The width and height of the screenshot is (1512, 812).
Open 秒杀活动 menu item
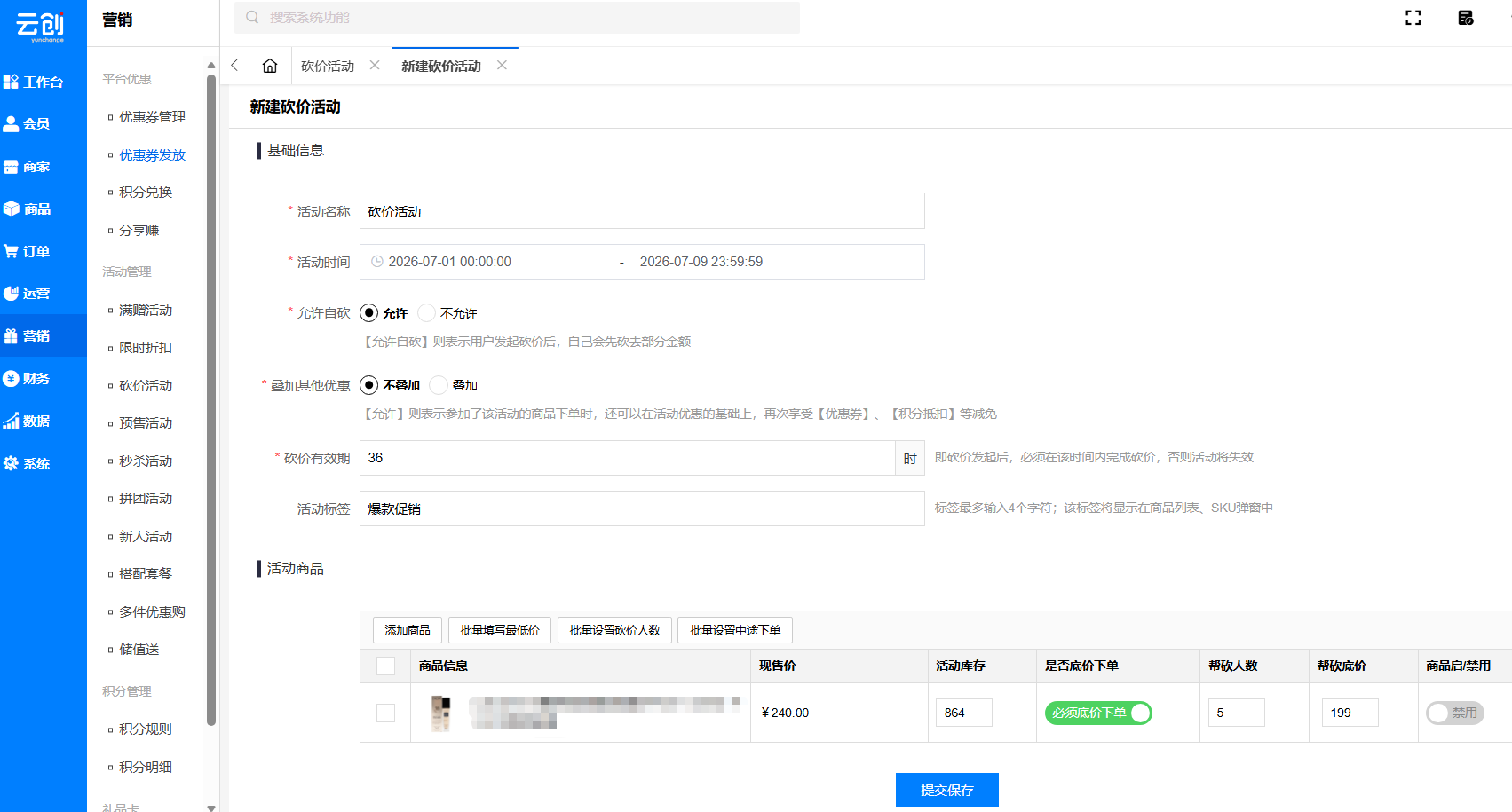(146, 461)
